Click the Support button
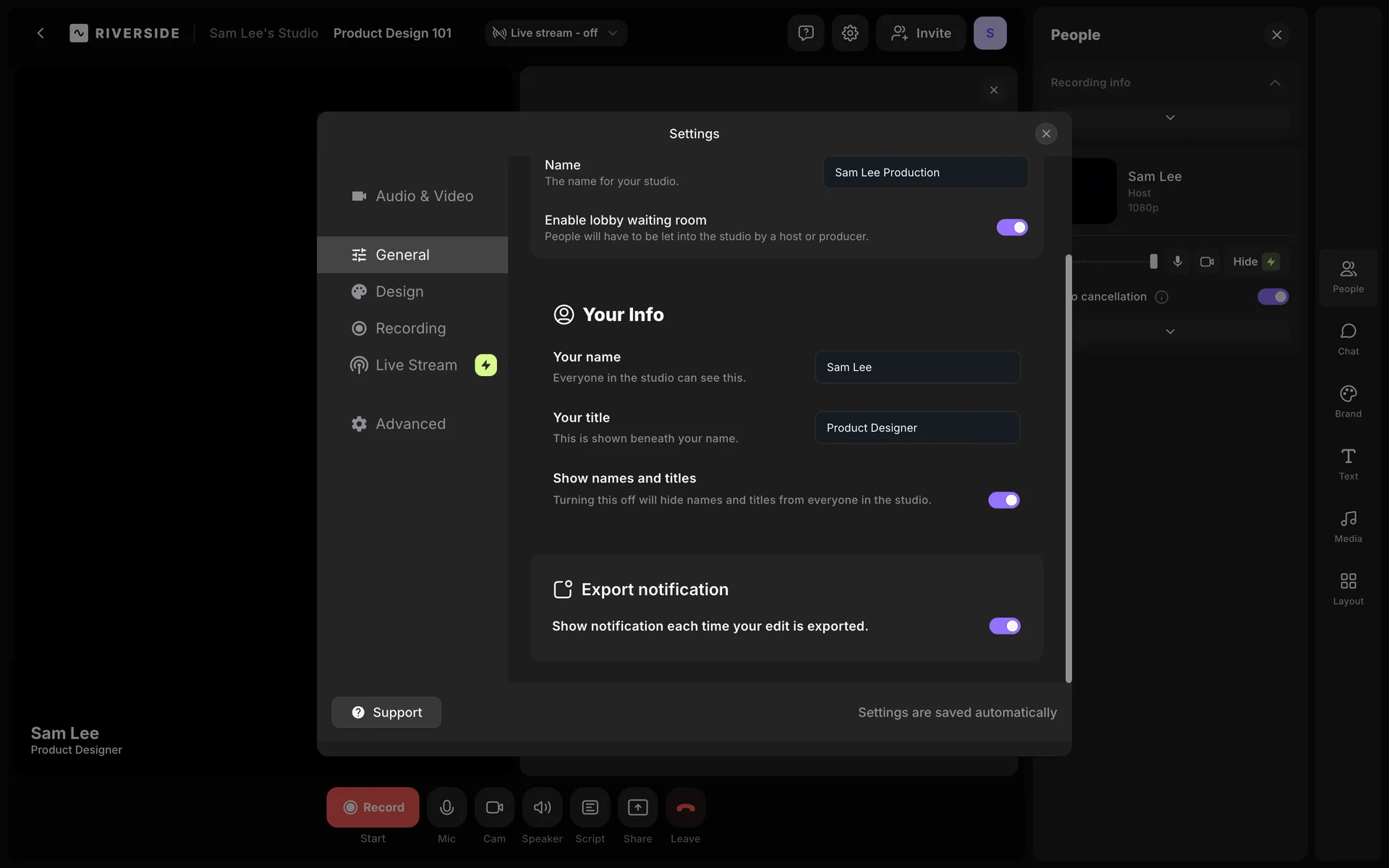Screen dimensions: 1389x868 pyautogui.click(x=386, y=712)
